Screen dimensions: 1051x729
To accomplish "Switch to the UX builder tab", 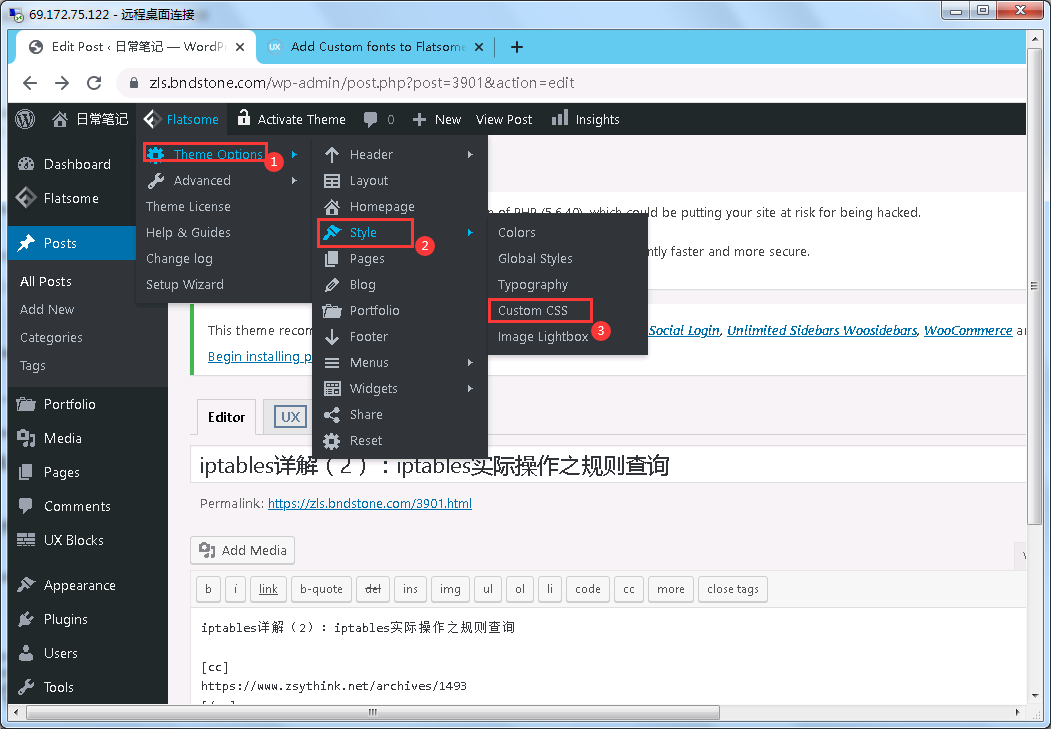I will (290, 417).
